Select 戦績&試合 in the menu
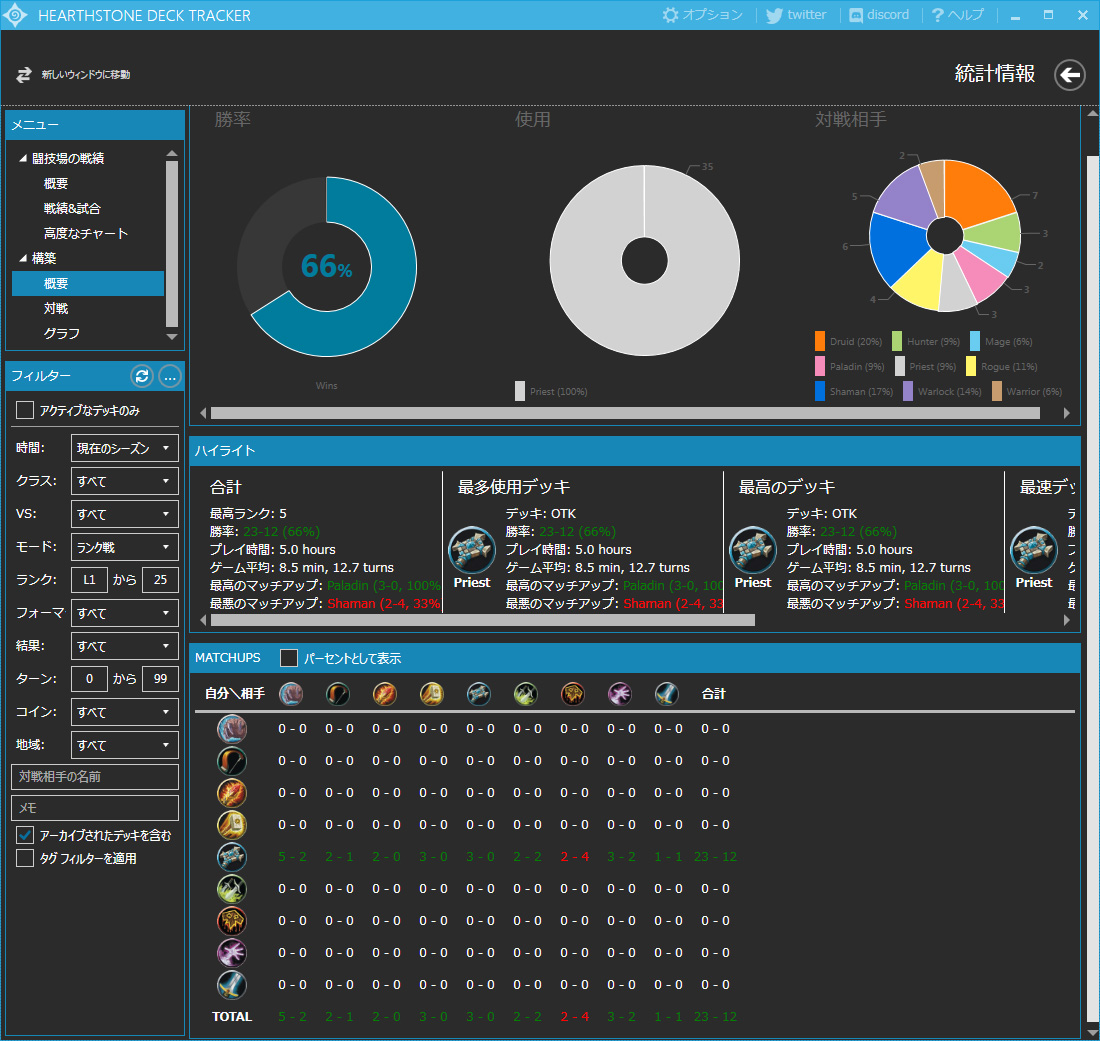Image resolution: width=1100 pixels, height=1041 pixels. tap(72, 208)
